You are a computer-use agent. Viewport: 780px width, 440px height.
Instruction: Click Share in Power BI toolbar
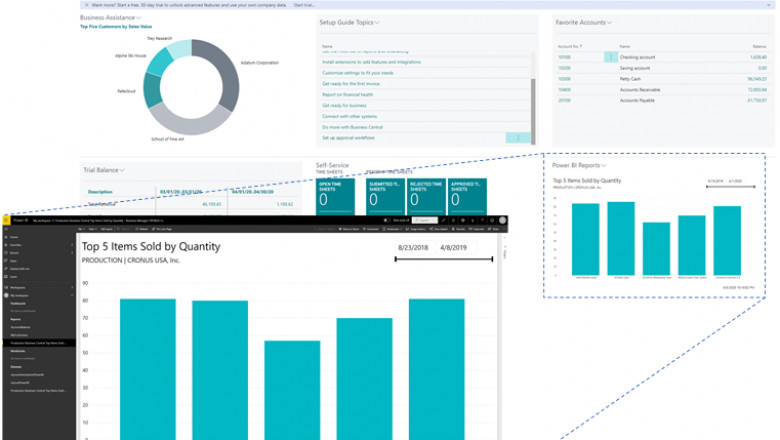coord(493,229)
